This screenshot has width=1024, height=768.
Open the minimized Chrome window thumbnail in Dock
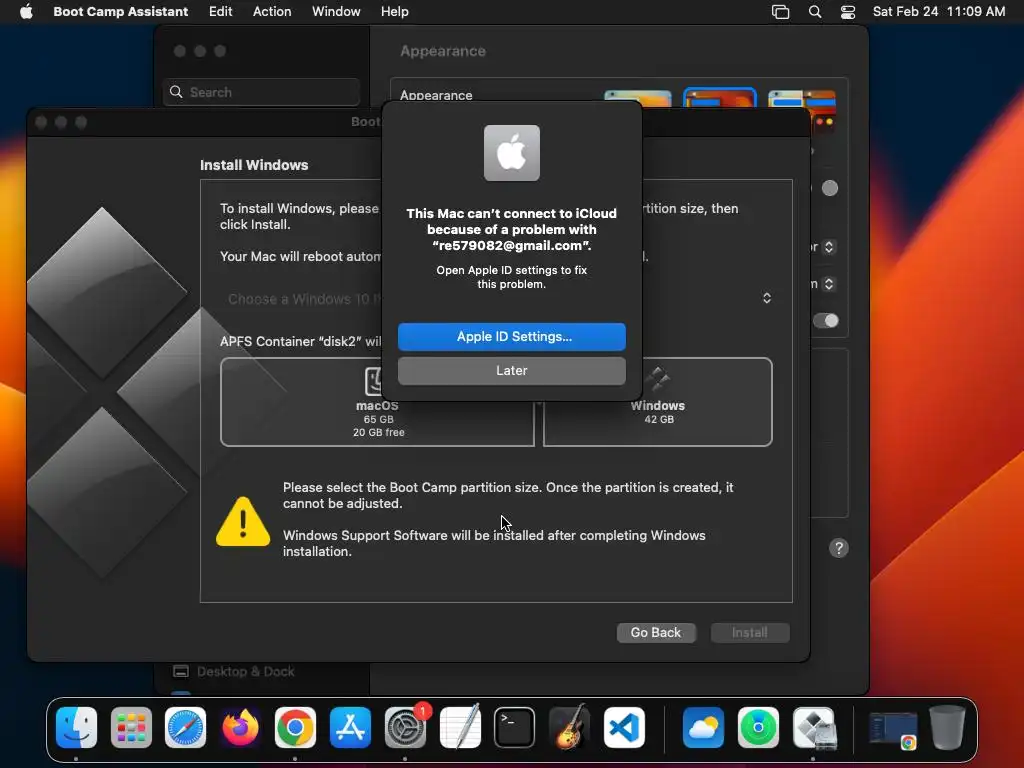pyautogui.click(x=893, y=729)
